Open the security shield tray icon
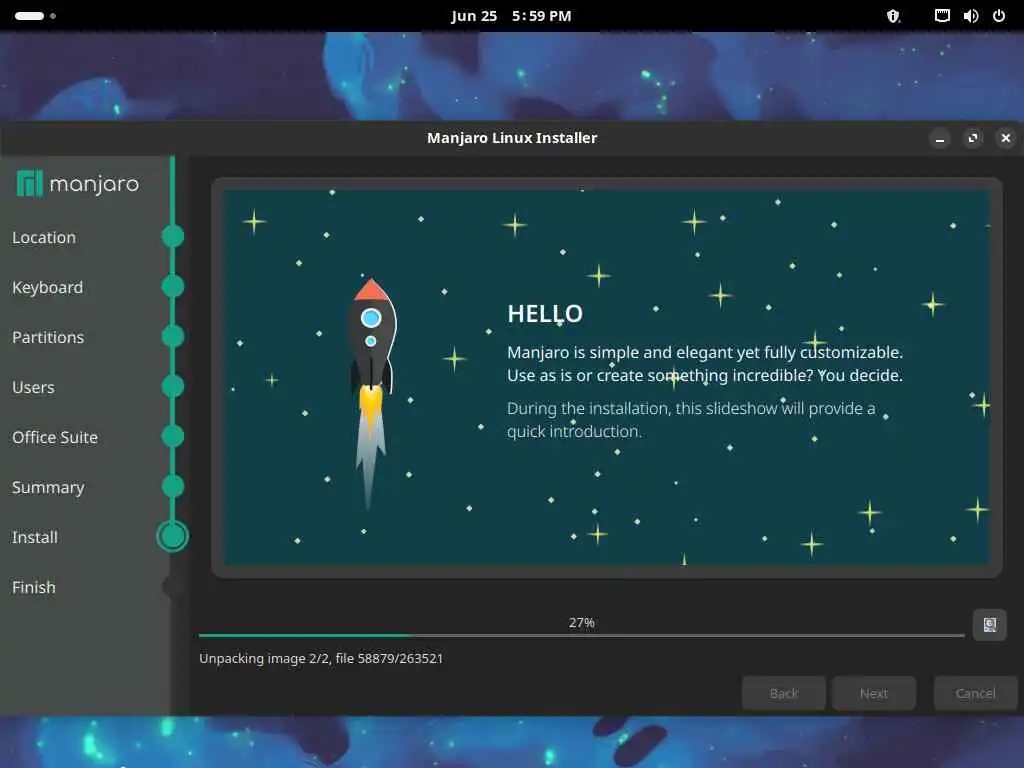This screenshot has width=1024, height=768. [x=893, y=16]
